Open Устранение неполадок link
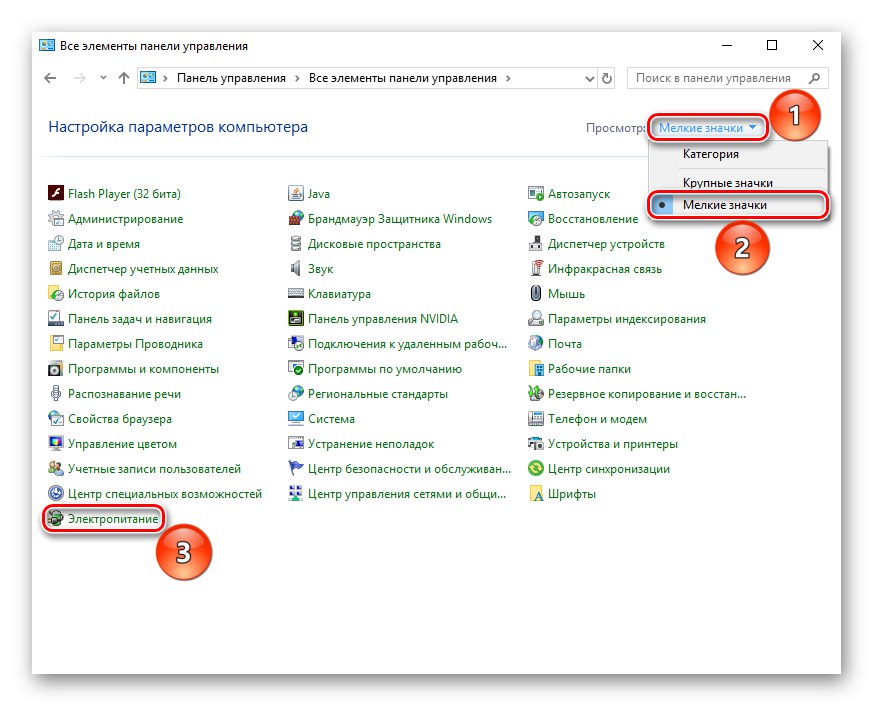This screenshot has width=873, height=706. [371, 444]
